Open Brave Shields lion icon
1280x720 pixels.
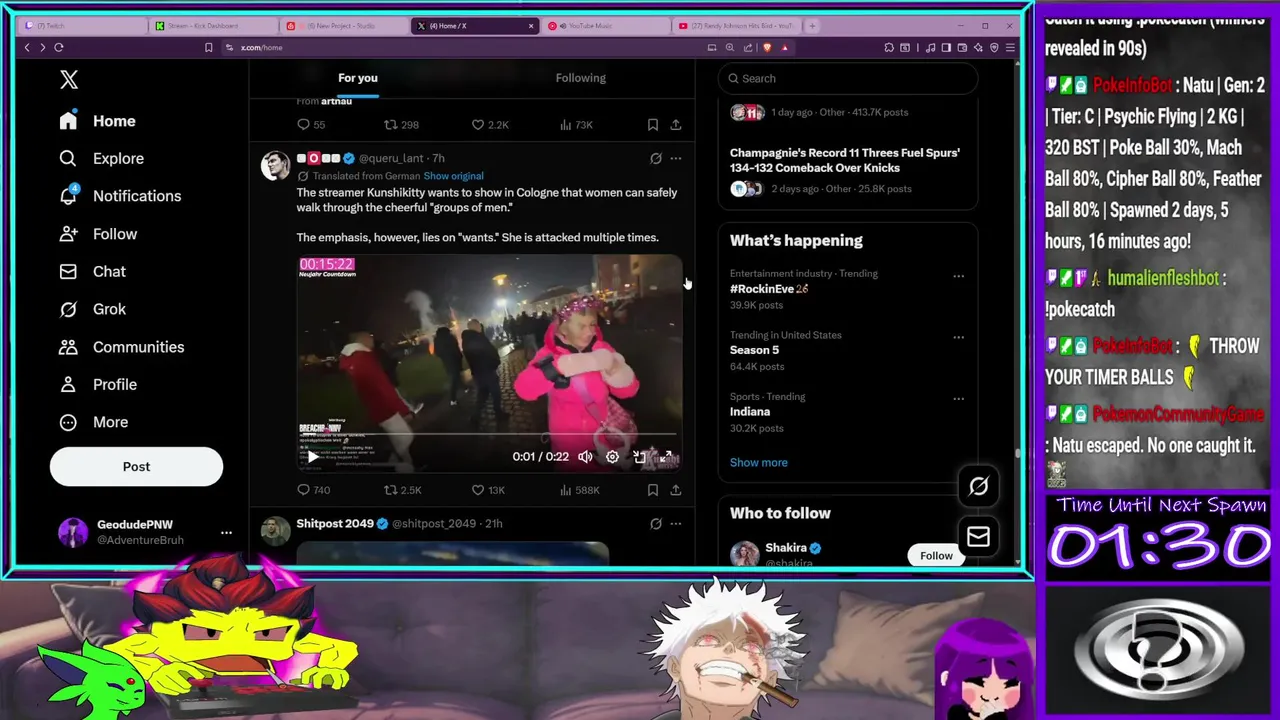[x=767, y=48]
